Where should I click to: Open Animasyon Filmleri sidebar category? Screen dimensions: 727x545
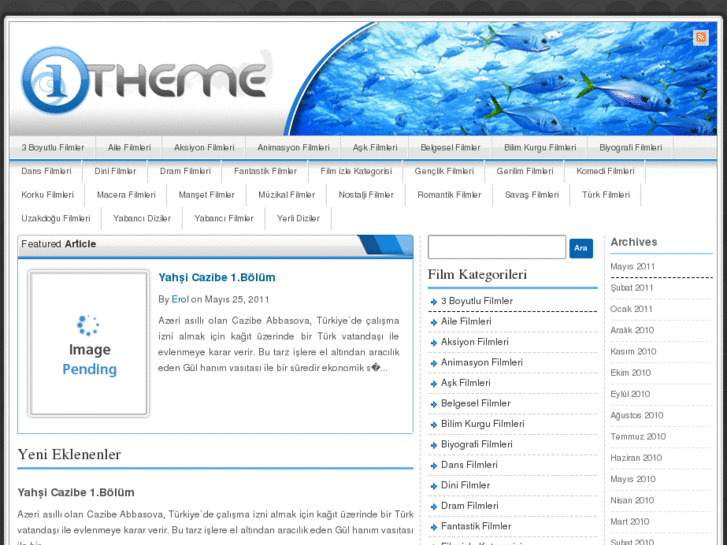pyautogui.click(x=482, y=362)
